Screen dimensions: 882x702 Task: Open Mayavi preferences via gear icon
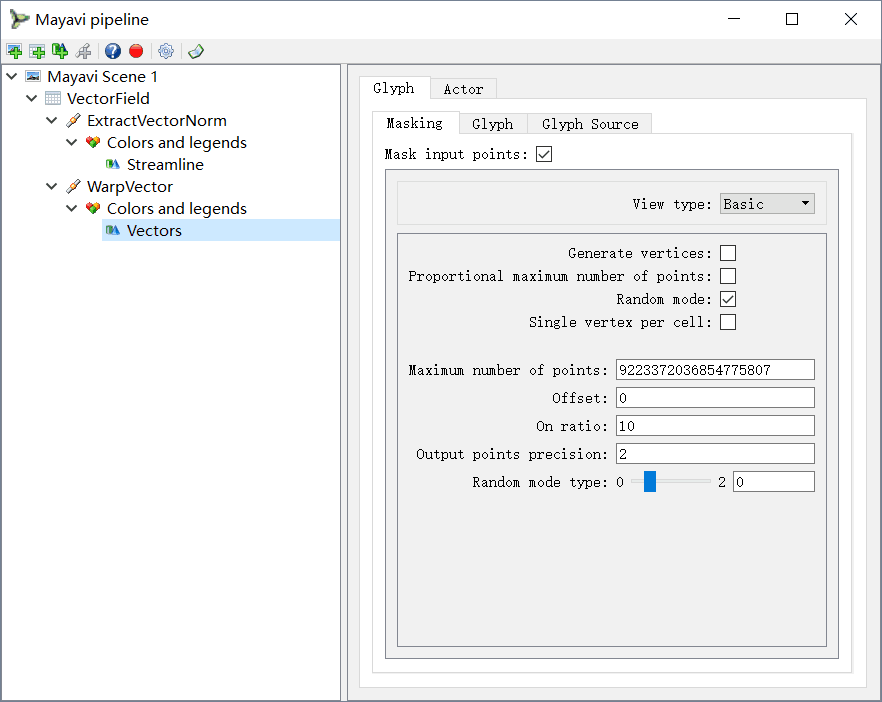pyautogui.click(x=165, y=51)
